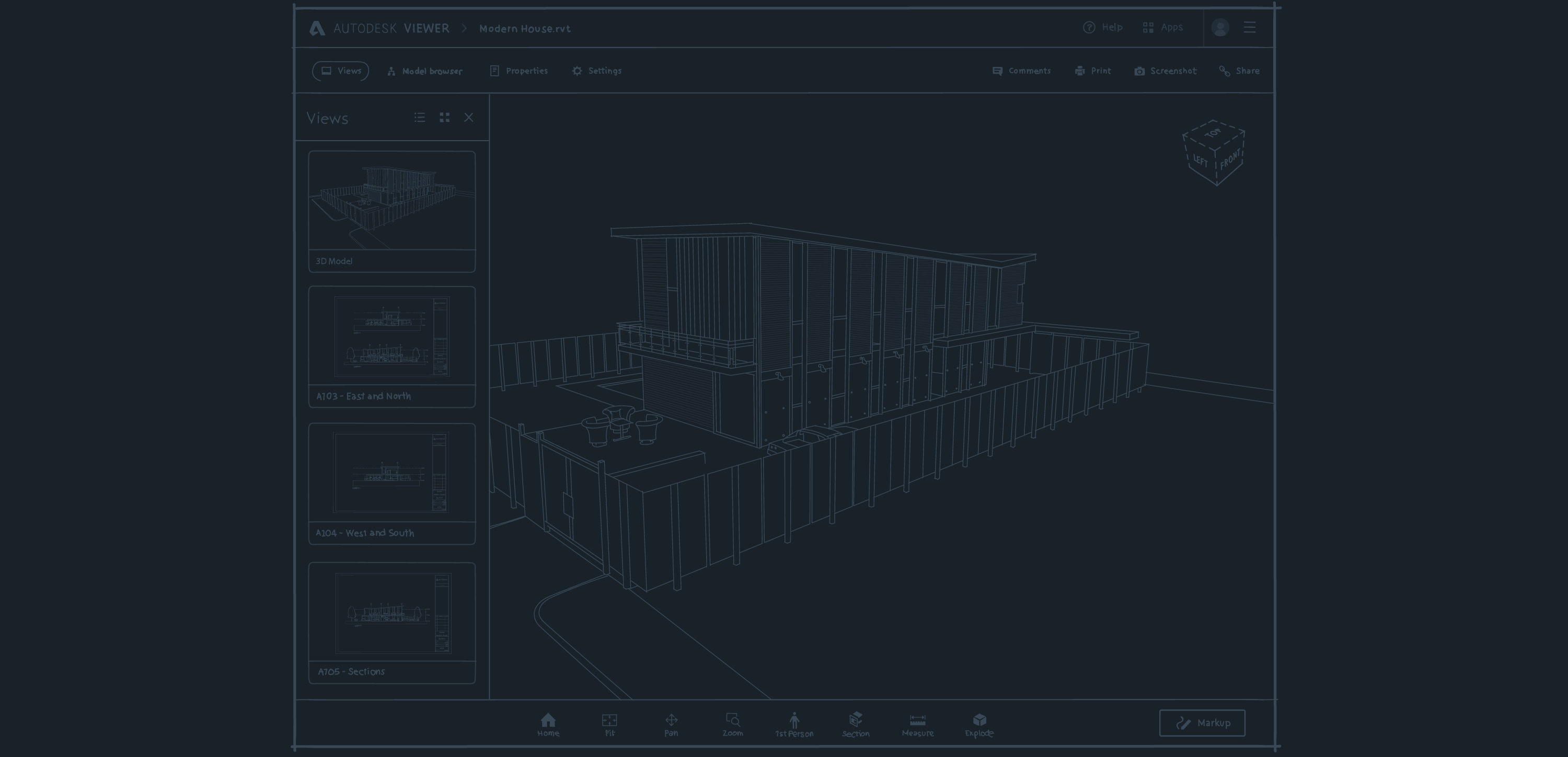Open the A103 - East and North thumbnail

391,346
